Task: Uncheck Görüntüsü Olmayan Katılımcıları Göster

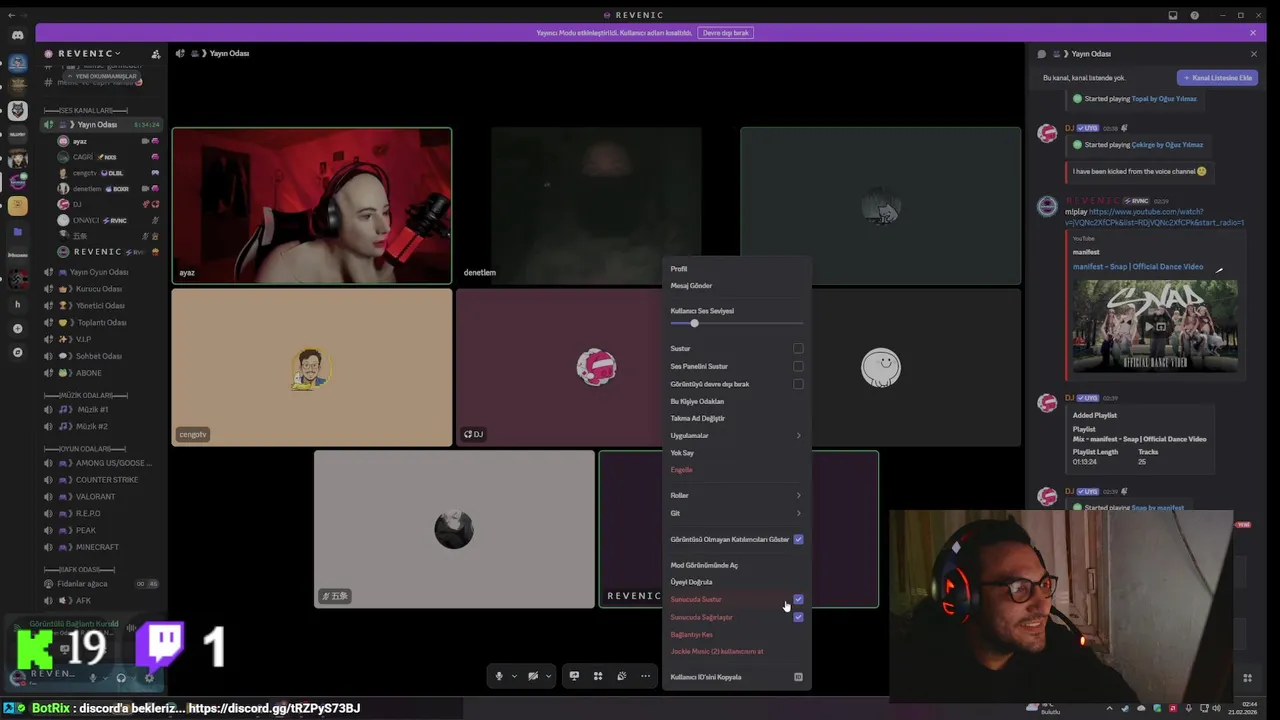Action: pos(798,539)
